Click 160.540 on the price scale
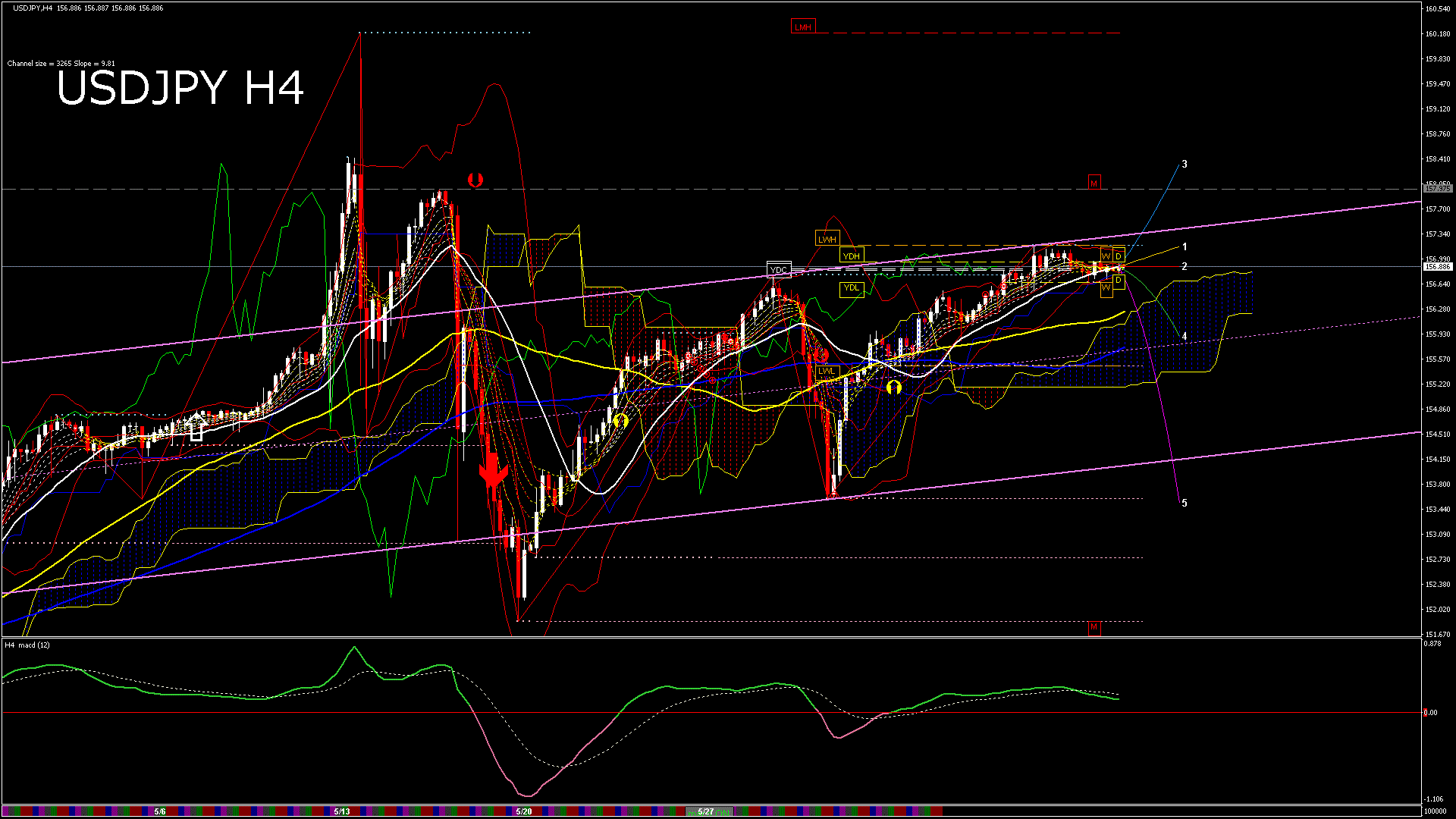Viewport: 1456px width, 819px height. coord(1438,9)
